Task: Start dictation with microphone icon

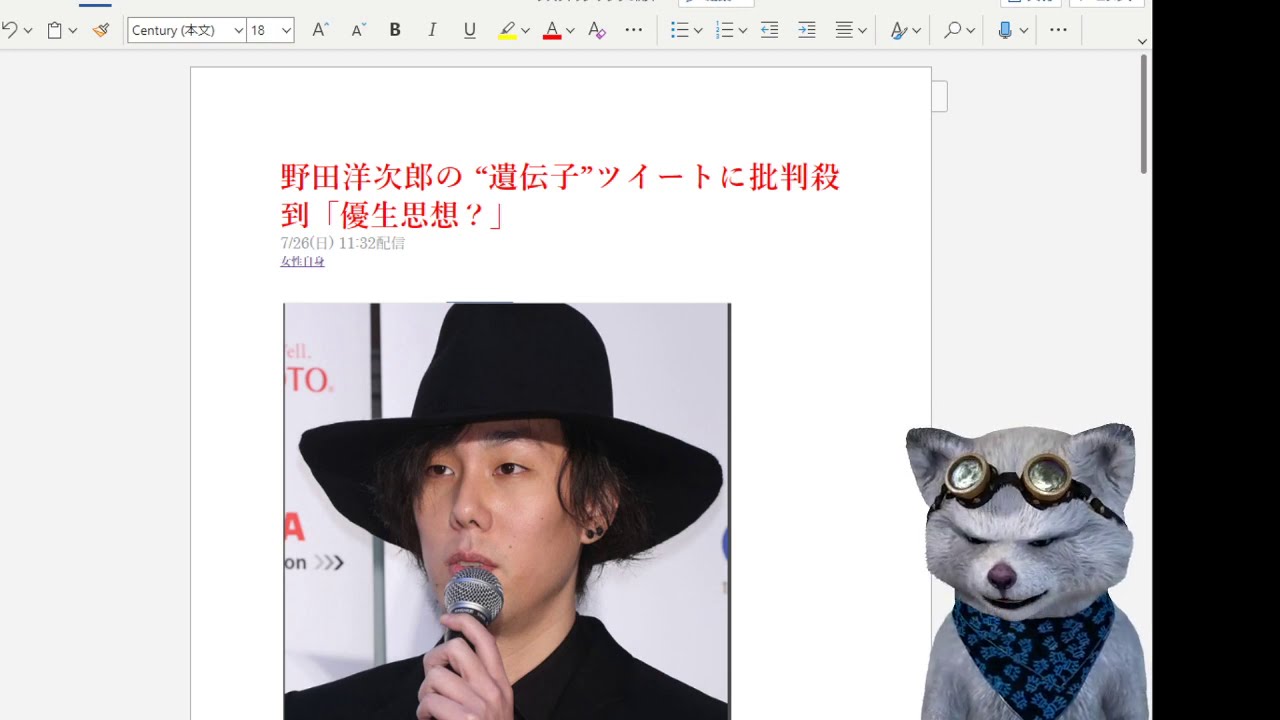Action: (1005, 30)
